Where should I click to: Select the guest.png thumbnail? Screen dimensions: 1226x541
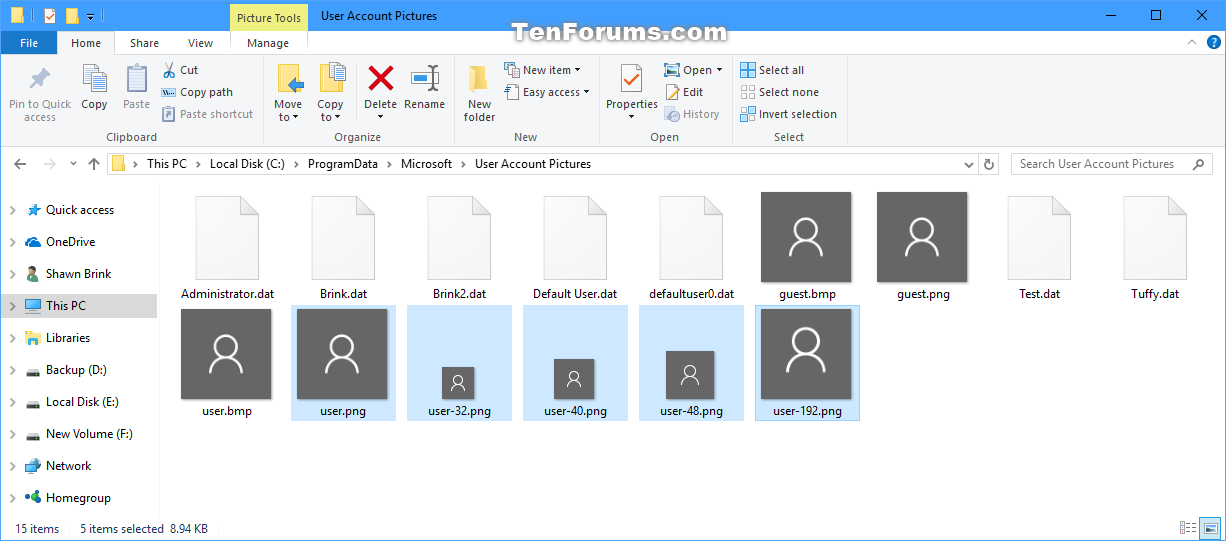point(922,238)
